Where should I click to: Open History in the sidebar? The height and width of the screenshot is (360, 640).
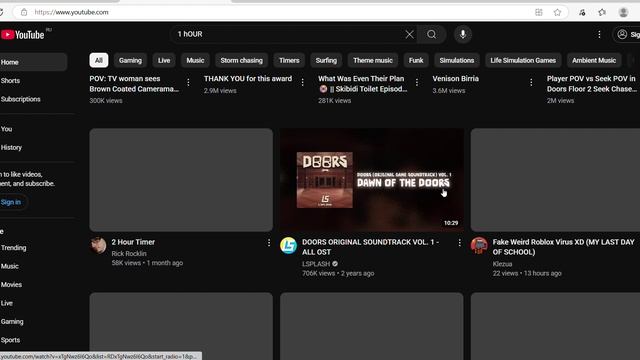click(x=33, y=147)
